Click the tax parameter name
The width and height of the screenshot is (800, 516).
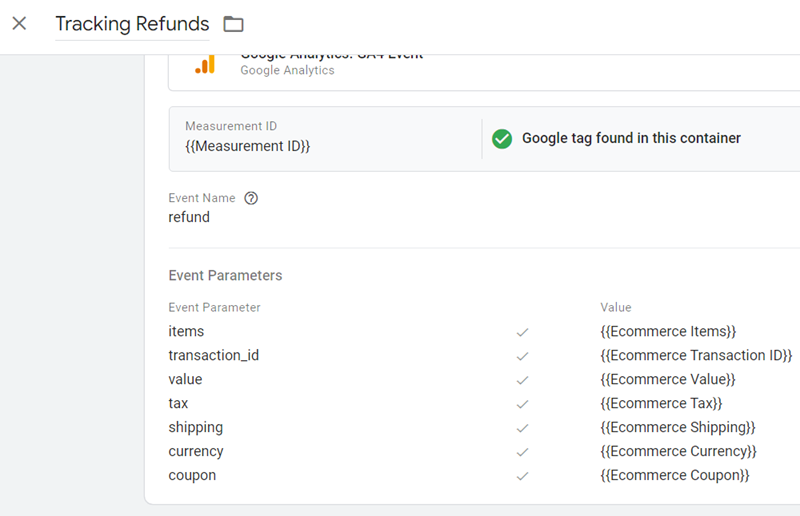tap(178, 403)
